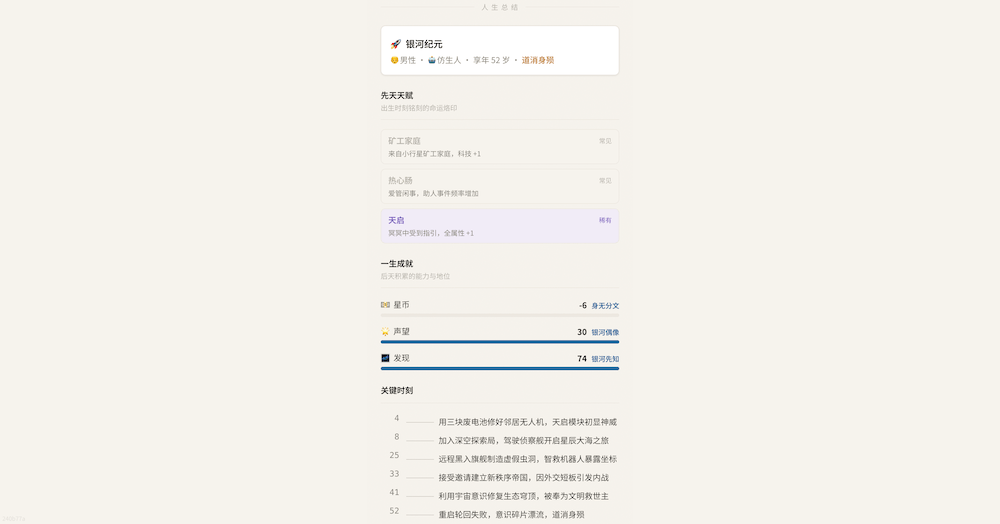Select the age 4 timeline event

[527, 422]
